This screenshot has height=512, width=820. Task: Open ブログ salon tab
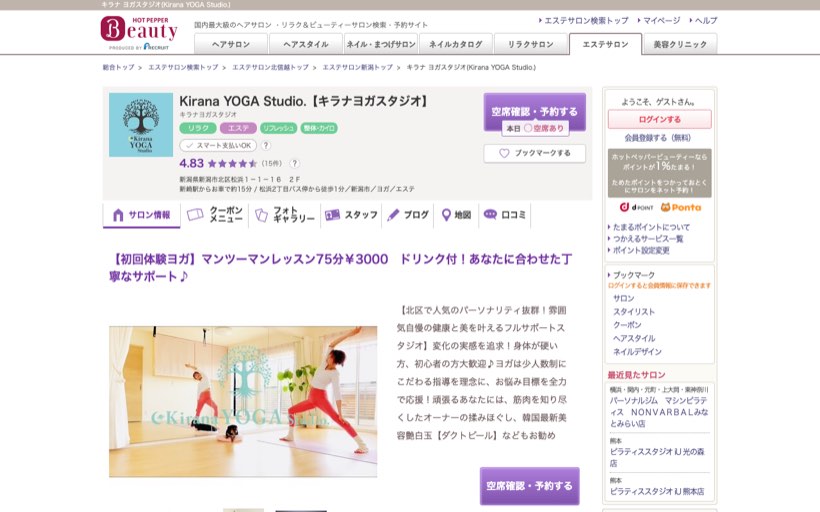pos(408,215)
